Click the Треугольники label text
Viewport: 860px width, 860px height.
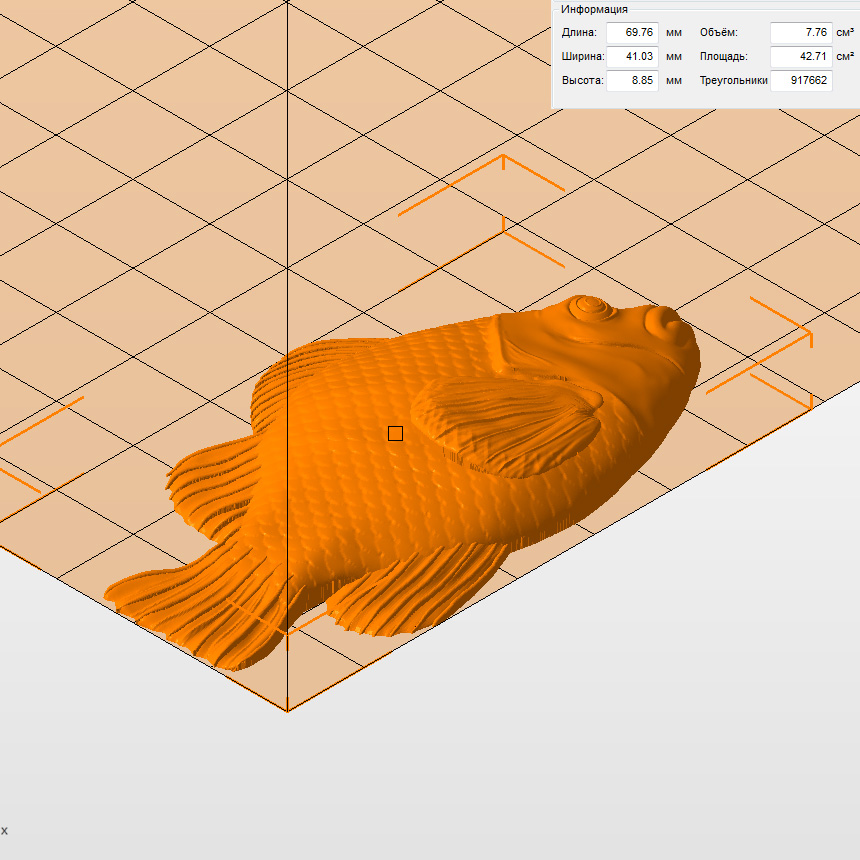coord(733,80)
